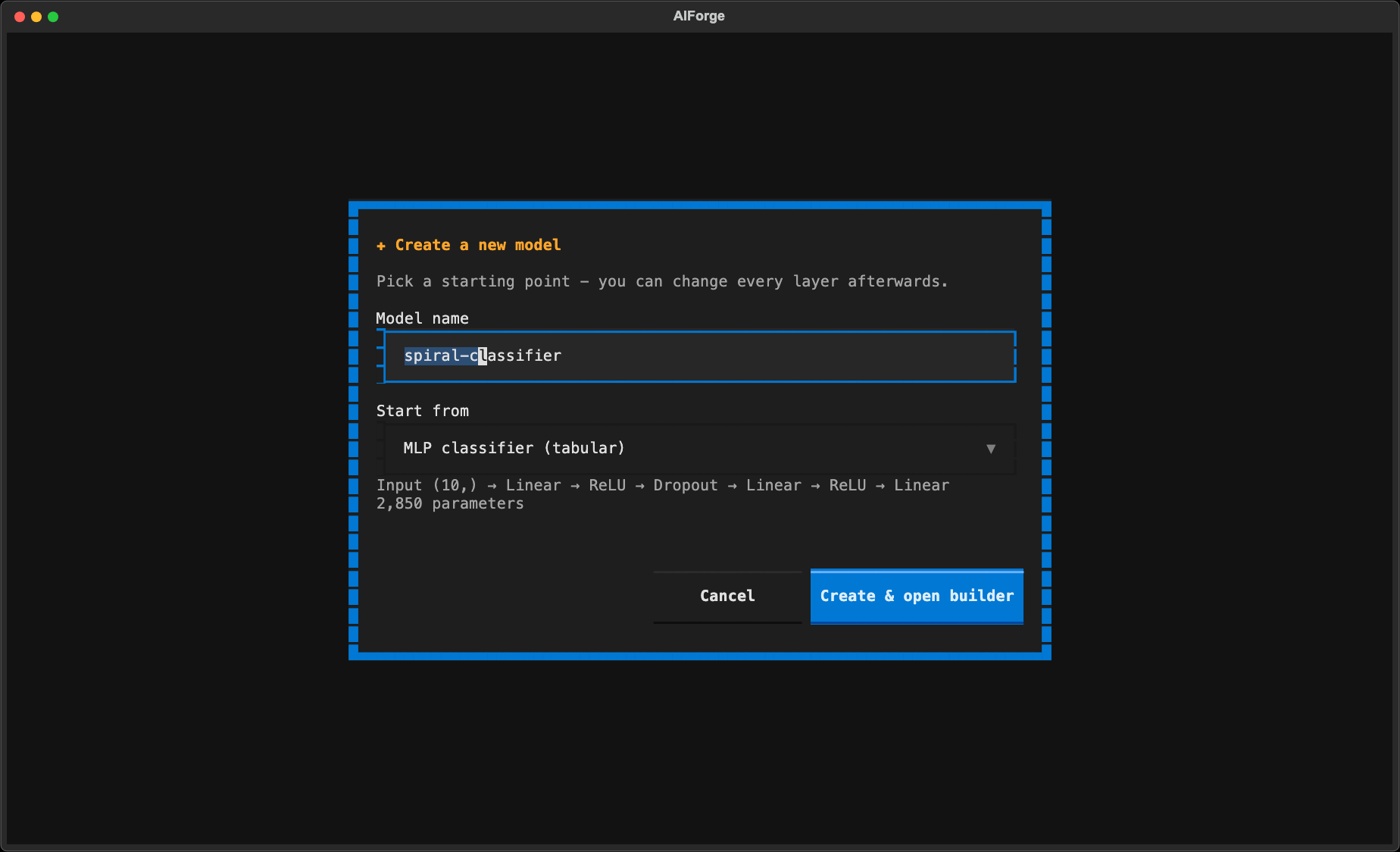Click the Model name label
The width and height of the screenshot is (1400, 852).
[422, 319]
